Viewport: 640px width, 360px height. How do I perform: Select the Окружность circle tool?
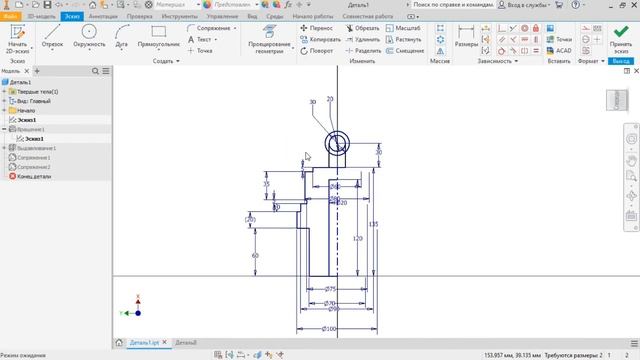coord(89,37)
